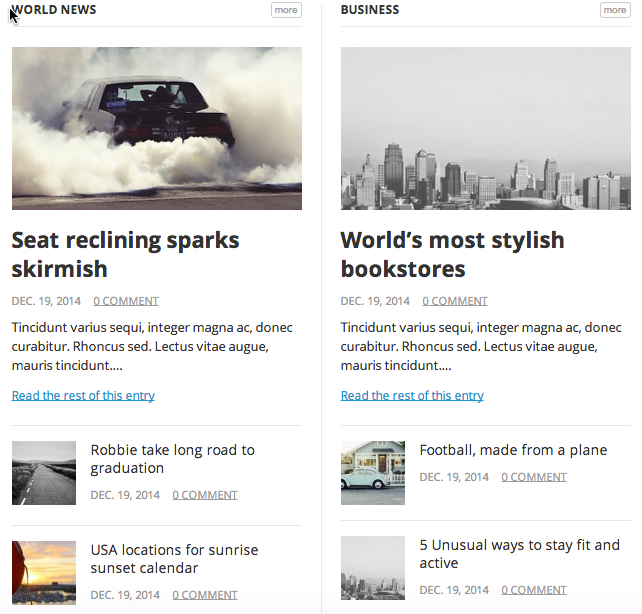Screen dimensions: 642x614
Task: Open 'USA locations for sunrise sunset calendar'
Action: (x=174, y=559)
